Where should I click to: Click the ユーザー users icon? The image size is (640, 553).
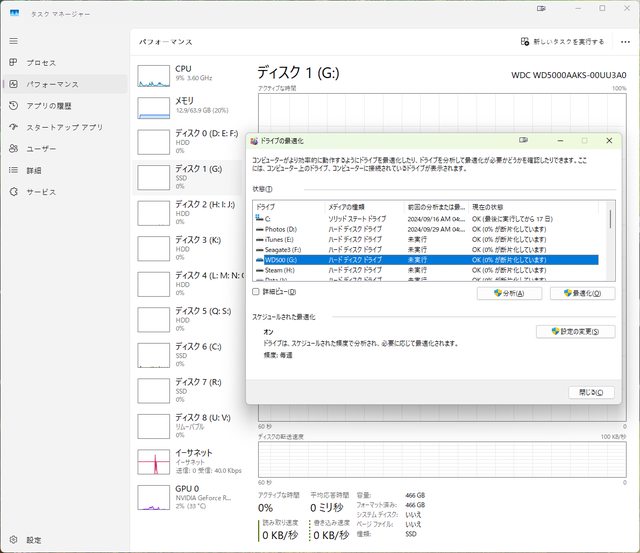pyautogui.click(x=14, y=148)
